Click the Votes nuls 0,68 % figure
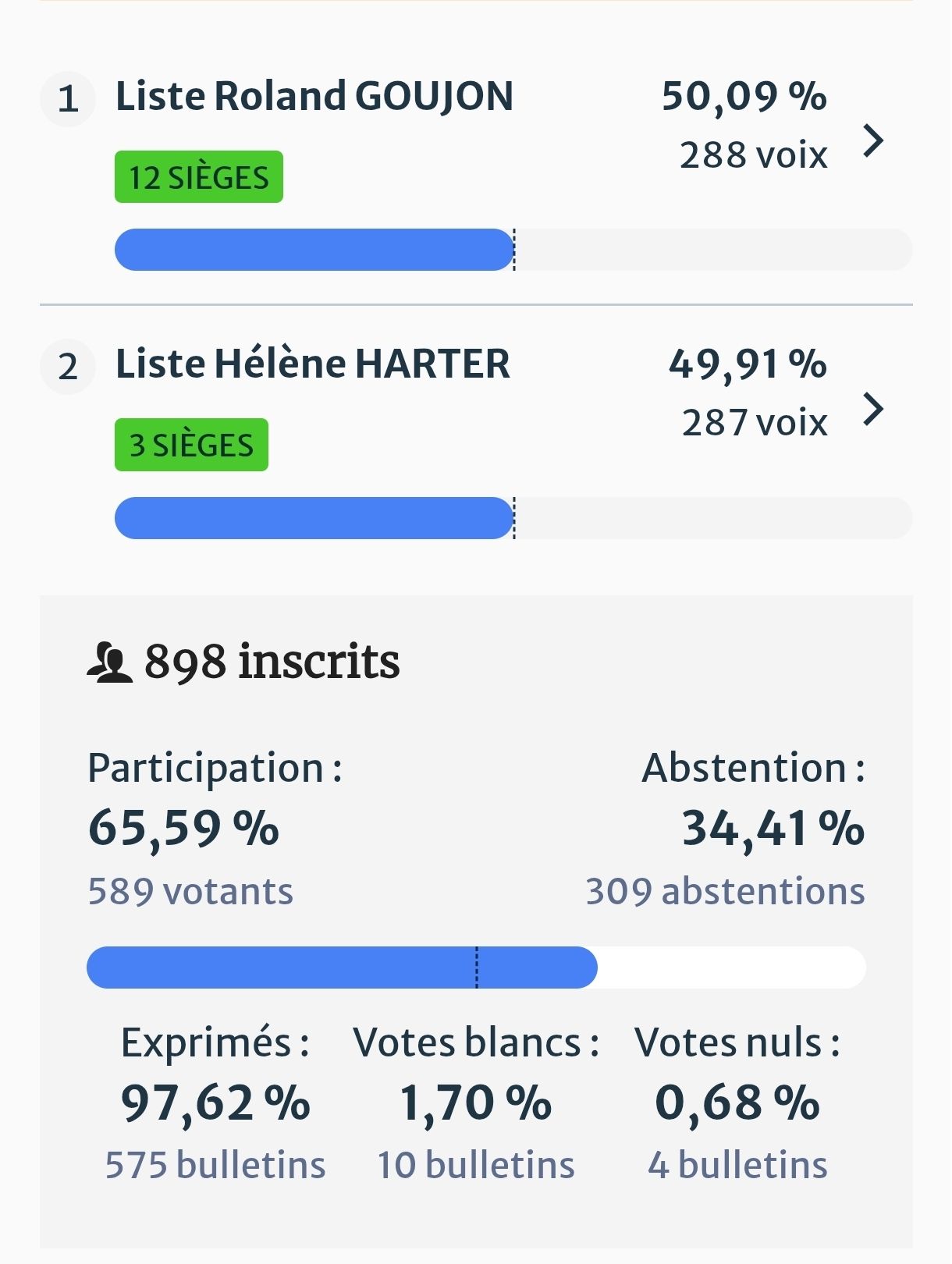This screenshot has width=952, height=1264. pyautogui.click(x=737, y=1103)
